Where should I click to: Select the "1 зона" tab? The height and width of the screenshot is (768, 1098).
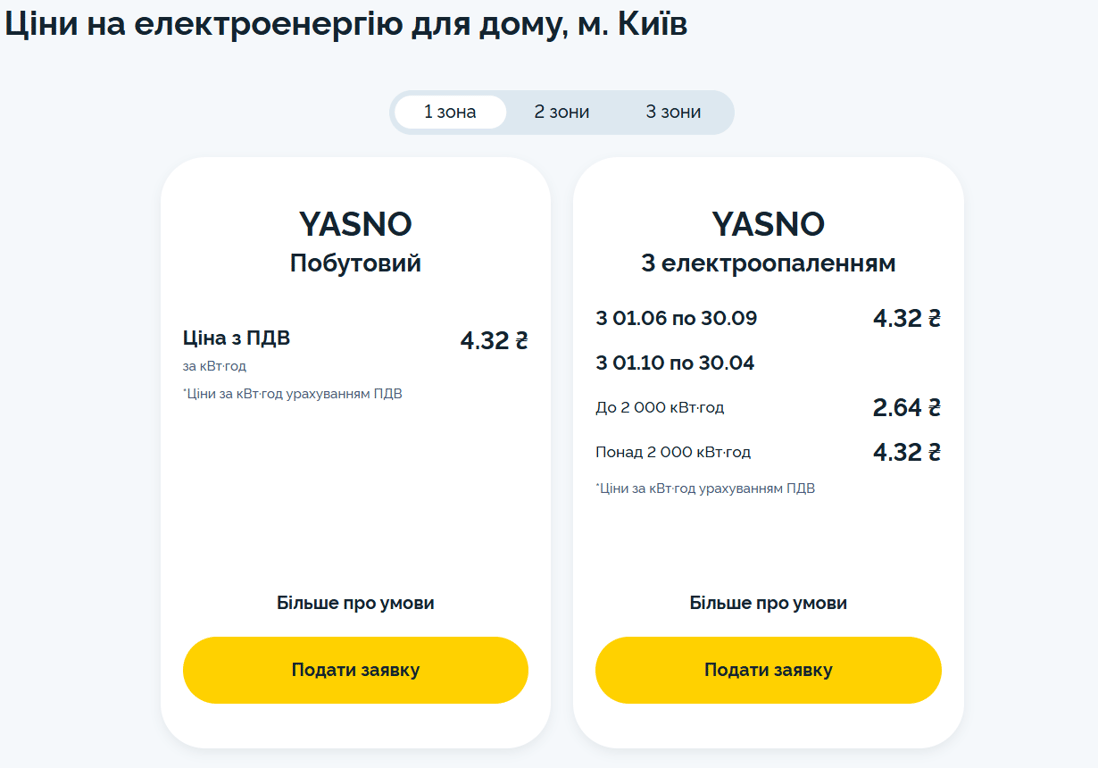450,112
